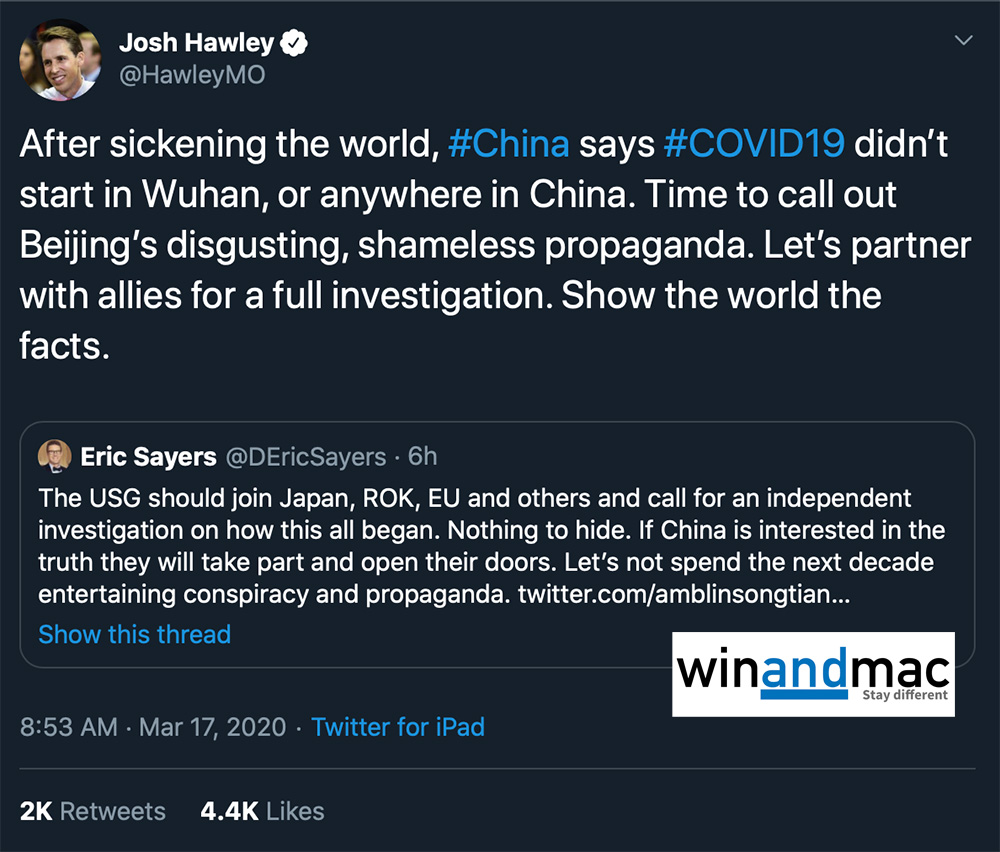Follow the #COVID19 hashtag
The height and width of the screenshot is (852, 1000).
tap(754, 143)
